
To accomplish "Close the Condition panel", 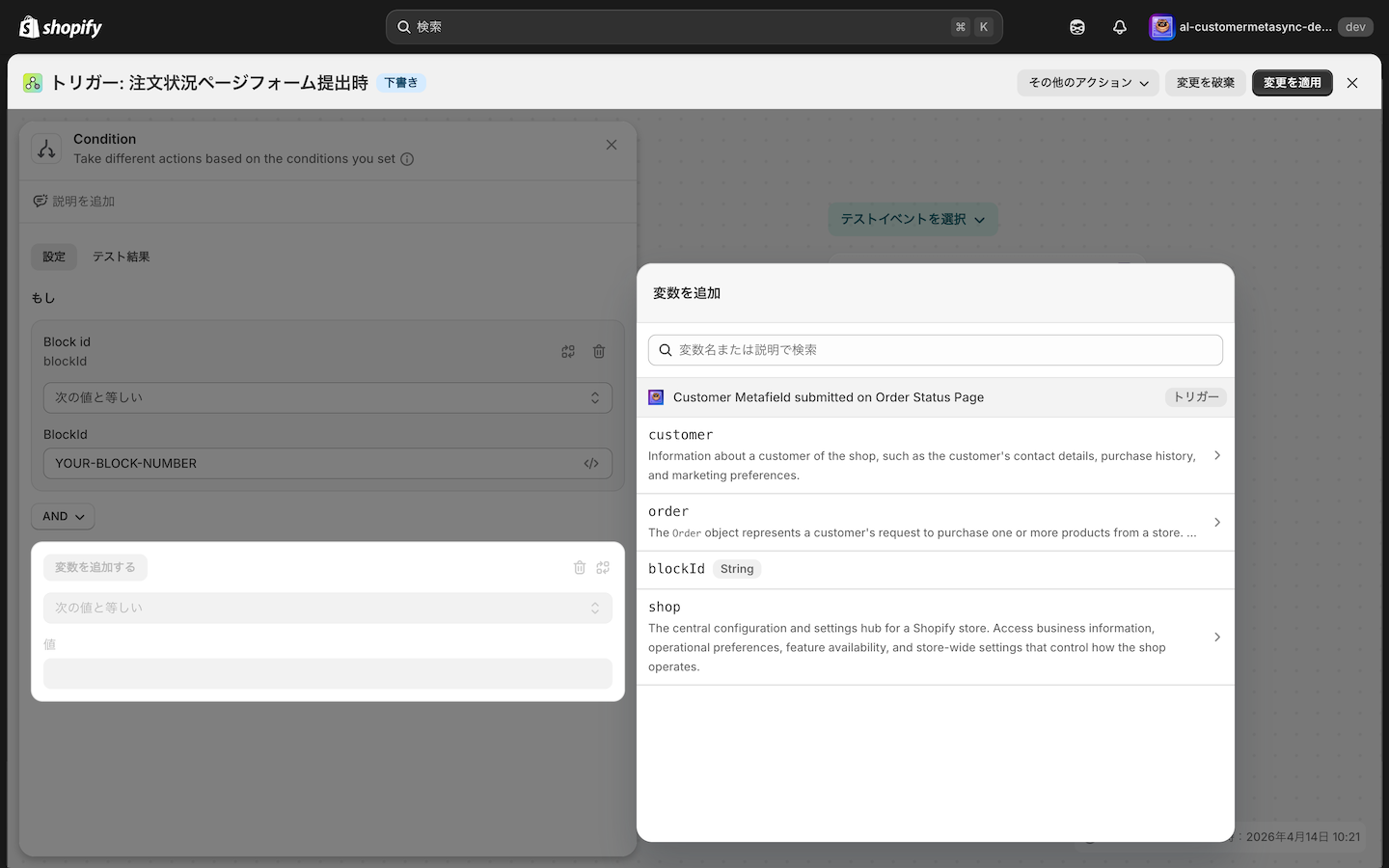I will click(612, 145).
